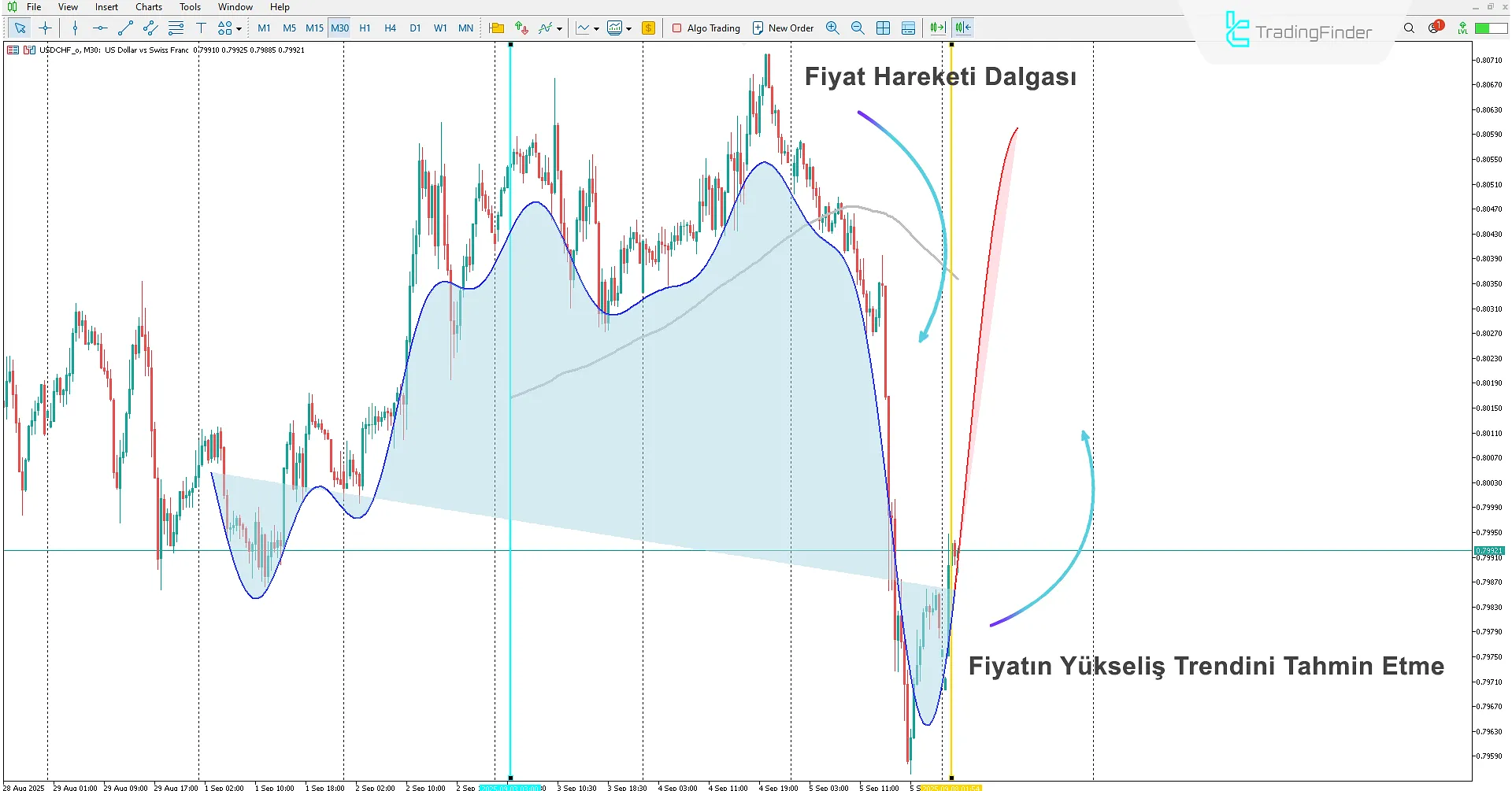Tile chart windows with grid icon
This screenshot has height=791, width=1512.
[883, 28]
